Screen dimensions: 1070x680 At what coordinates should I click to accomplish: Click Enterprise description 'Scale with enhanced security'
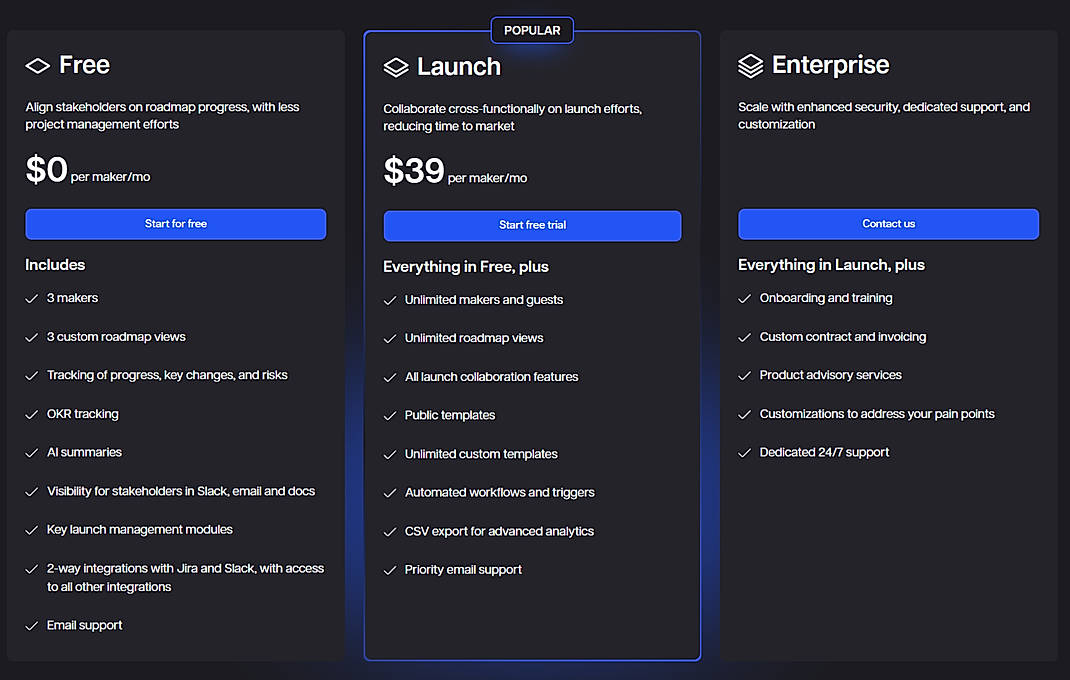tap(884, 115)
